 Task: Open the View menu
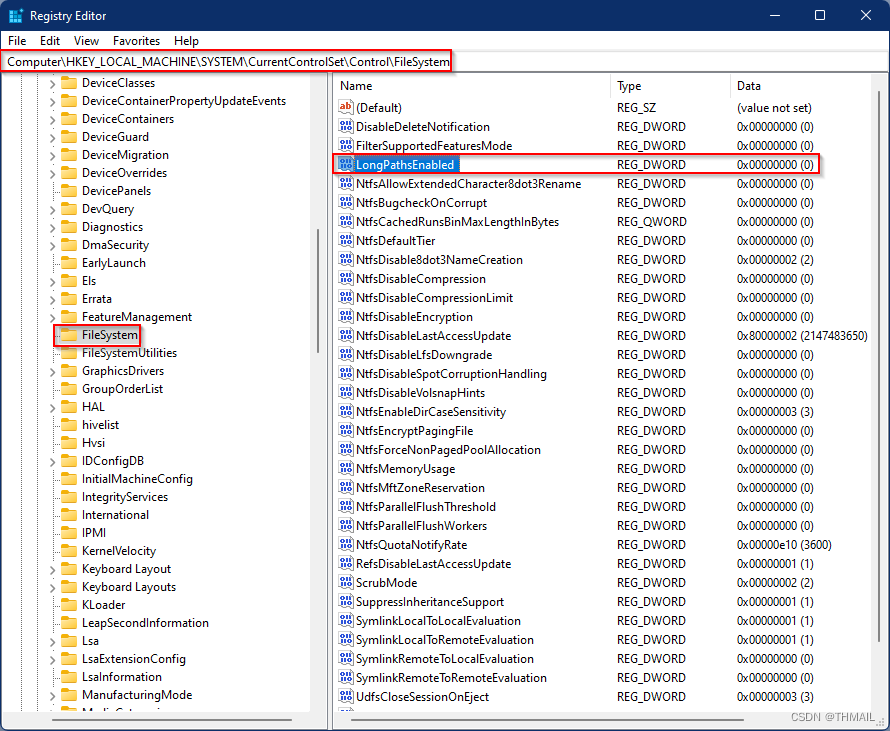(x=86, y=41)
